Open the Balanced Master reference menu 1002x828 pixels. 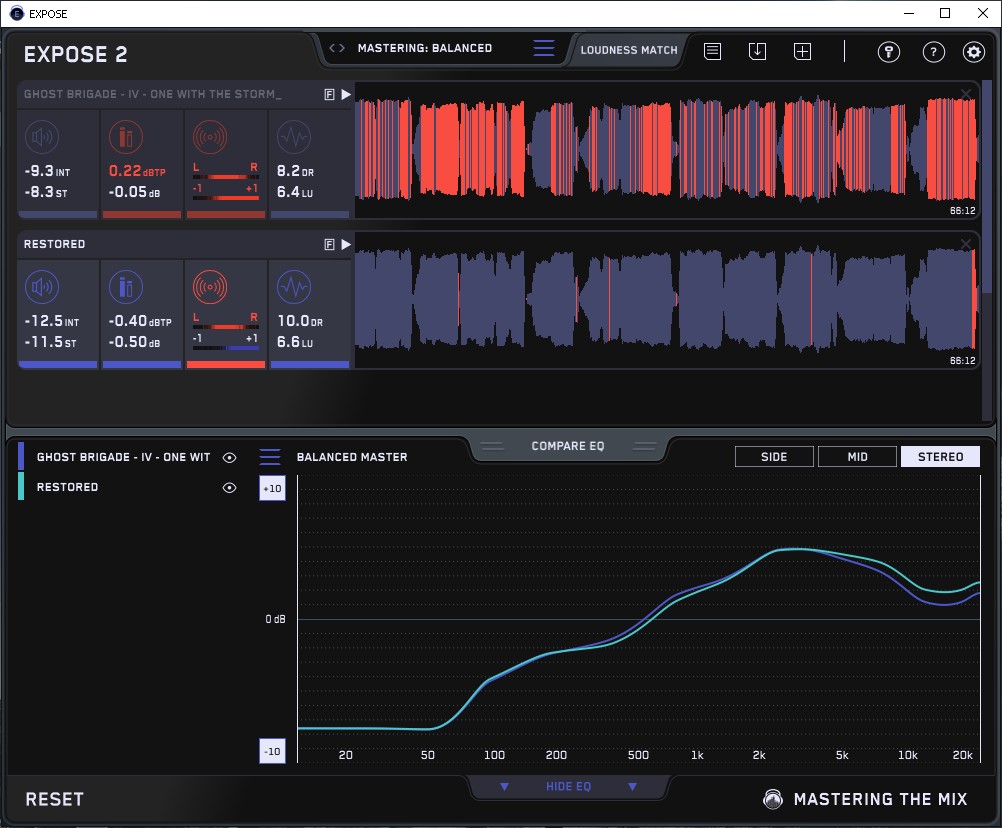[x=270, y=457]
